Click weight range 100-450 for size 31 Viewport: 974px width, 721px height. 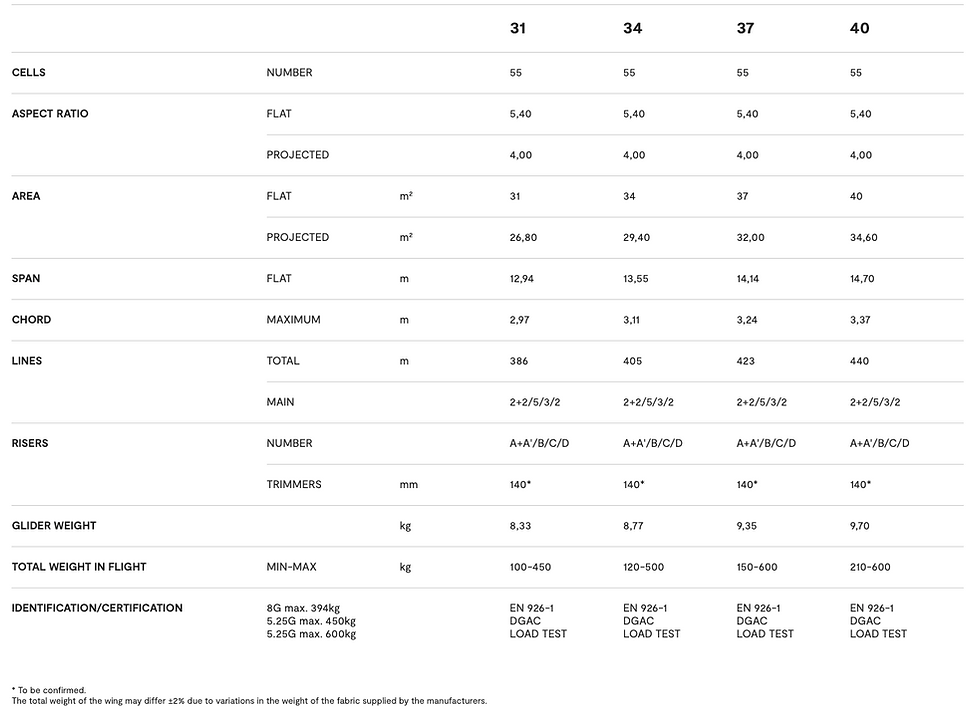[x=530, y=567]
